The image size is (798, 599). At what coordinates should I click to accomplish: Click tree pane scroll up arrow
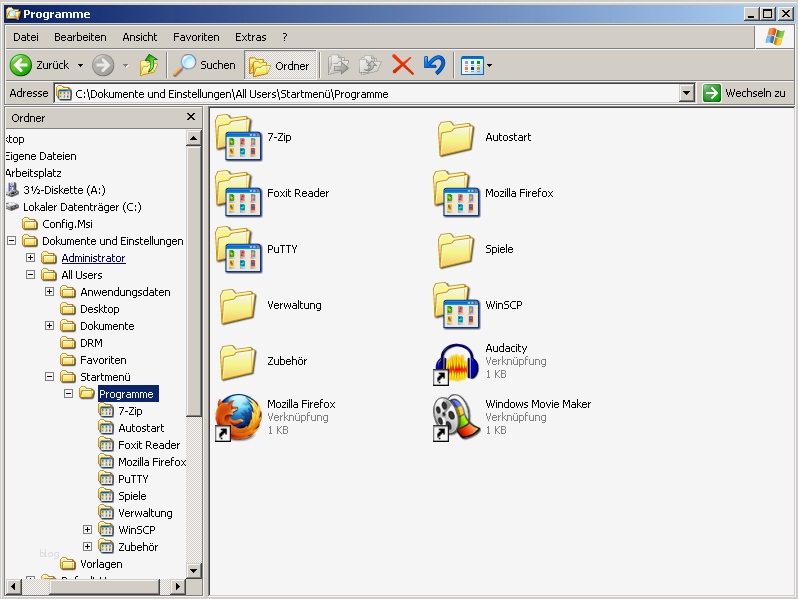[193, 138]
